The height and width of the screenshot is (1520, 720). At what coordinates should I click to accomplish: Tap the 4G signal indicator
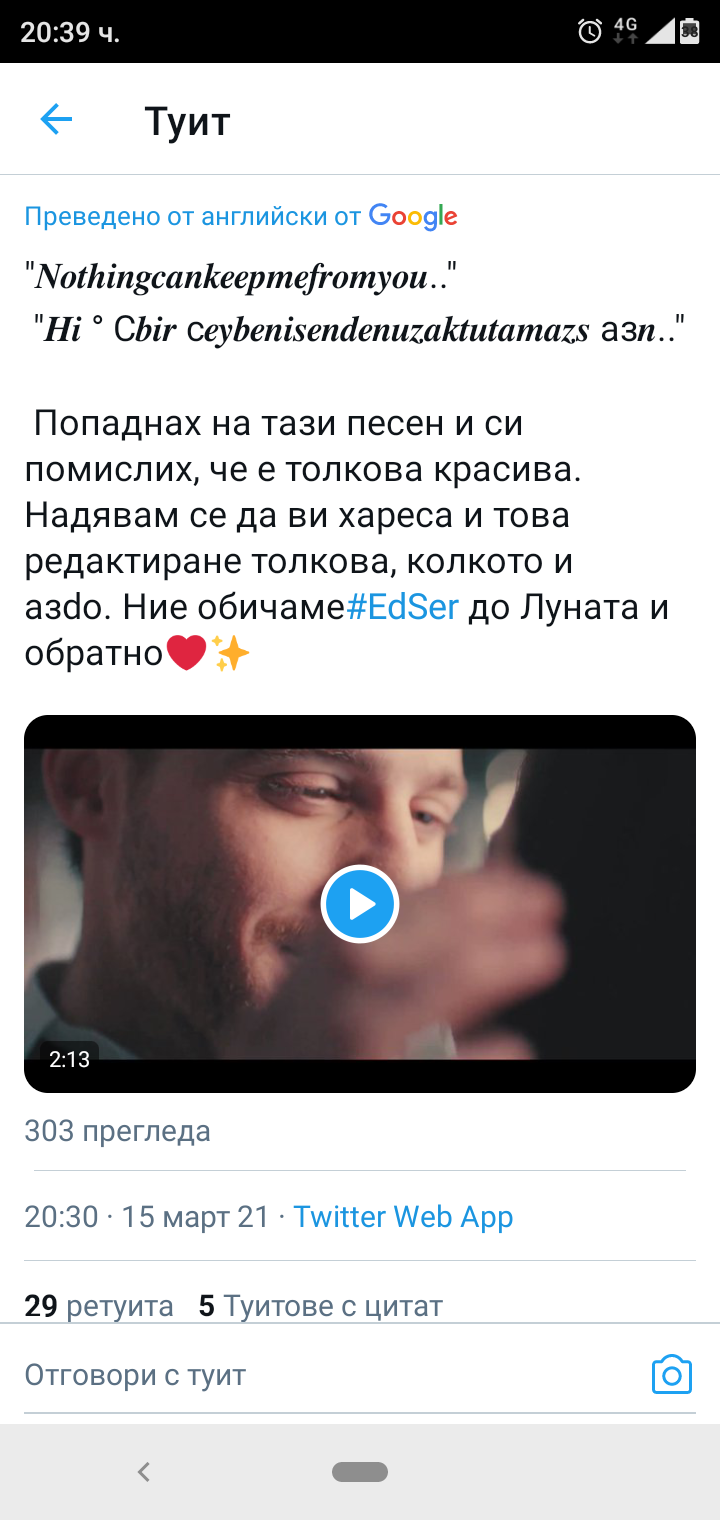(x=625, y=30)
